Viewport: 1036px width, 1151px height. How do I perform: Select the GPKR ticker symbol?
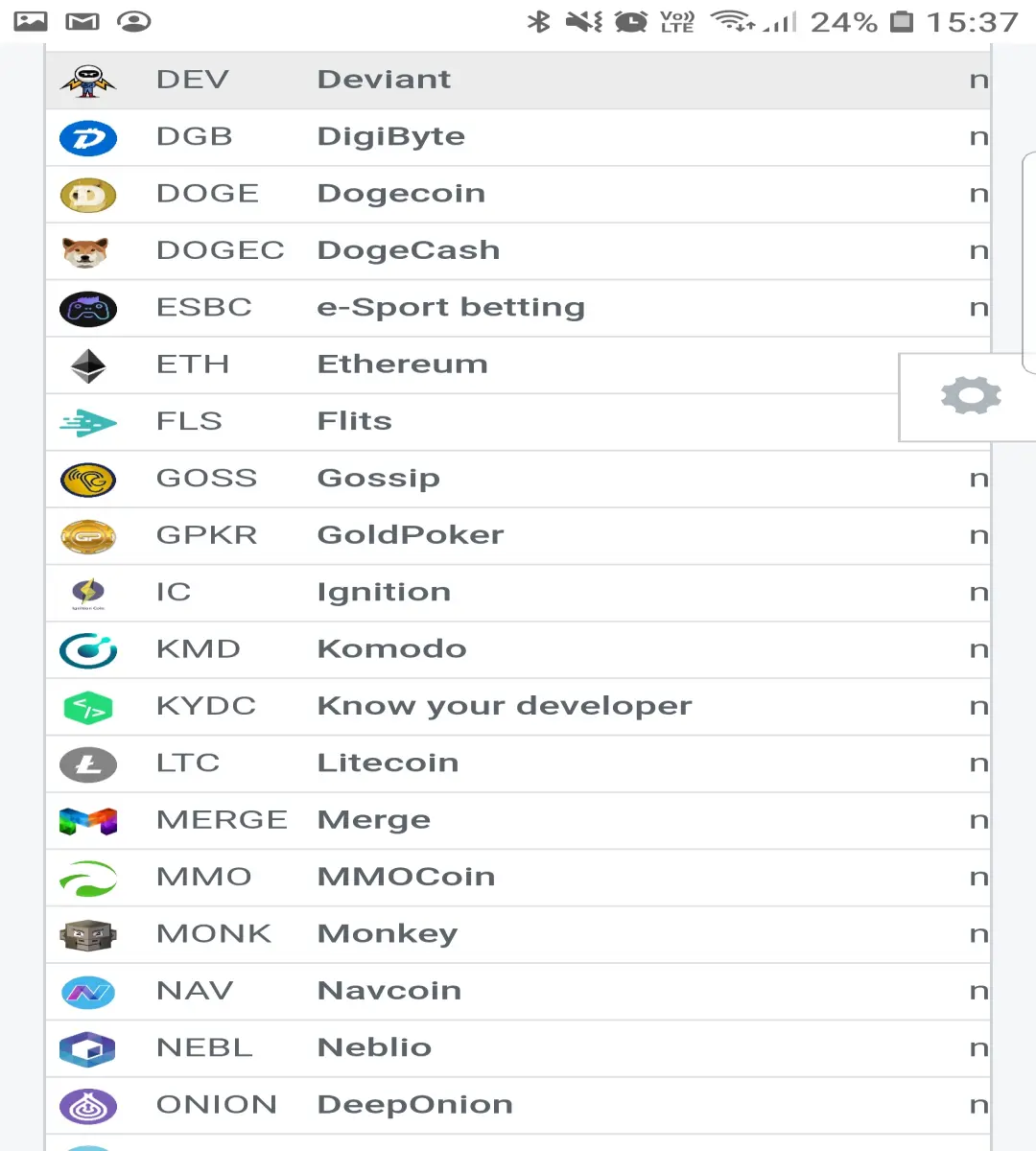click(206, 535)
